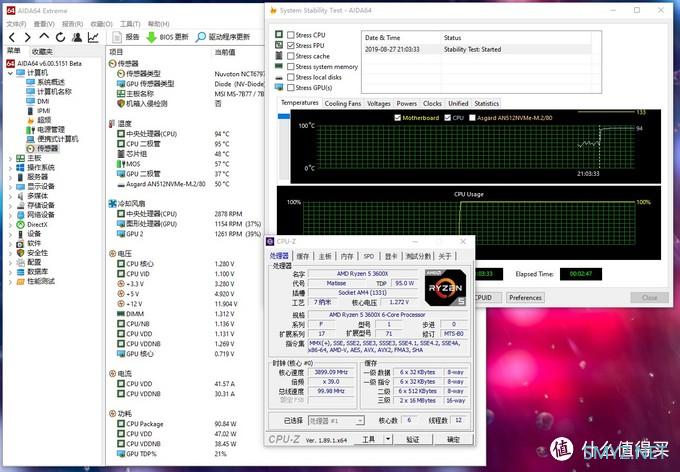Open CPU-Z 内存 tab
This screenshot has width=680, height=472.
[x=347, y=256]
